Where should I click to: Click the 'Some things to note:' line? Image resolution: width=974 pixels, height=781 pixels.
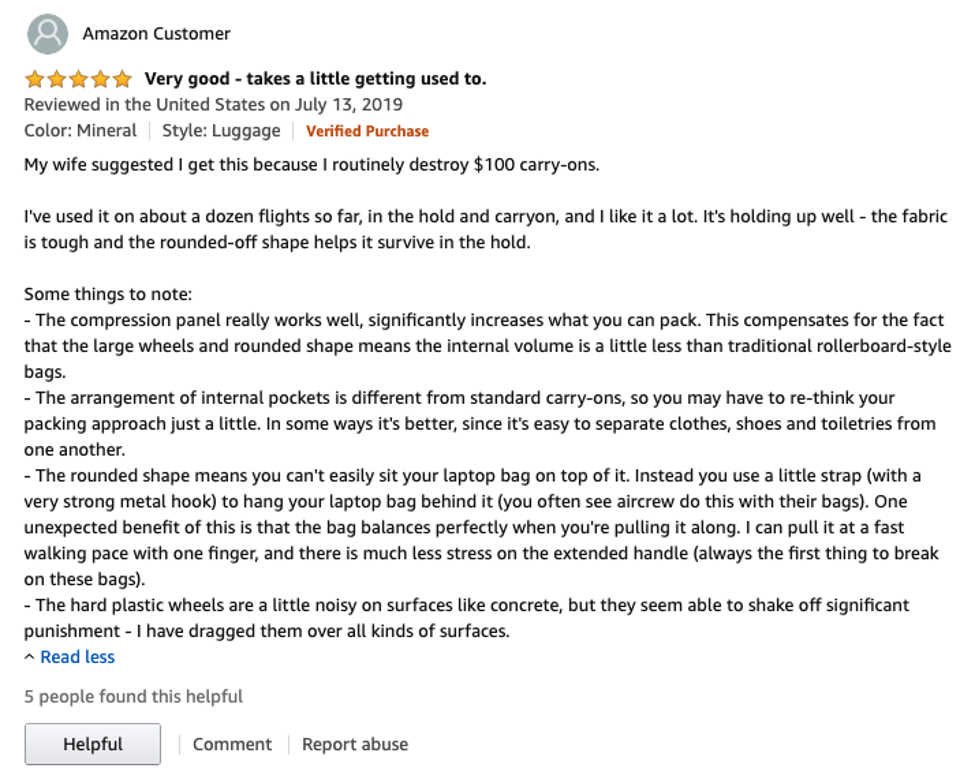(108, 294)
